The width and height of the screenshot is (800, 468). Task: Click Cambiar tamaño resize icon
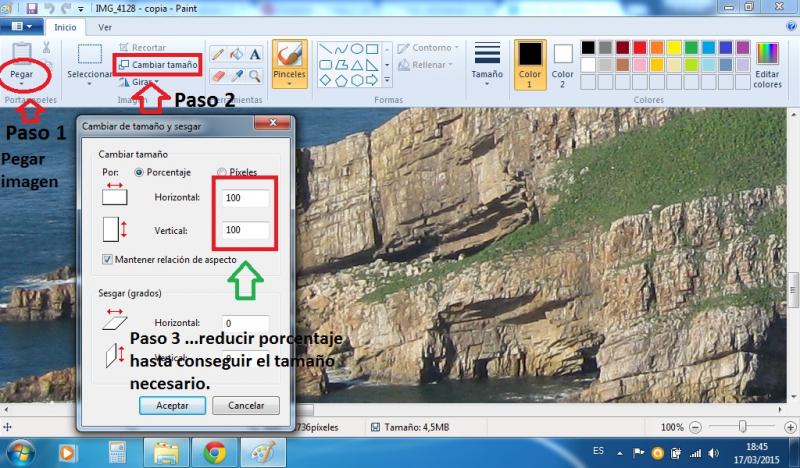124,65
